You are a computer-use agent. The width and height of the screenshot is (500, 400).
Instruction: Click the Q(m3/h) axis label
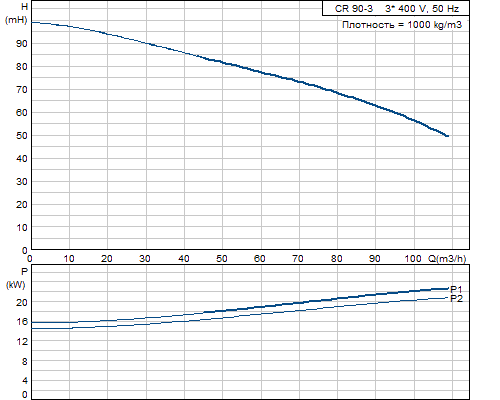click(x=447, y=258)
